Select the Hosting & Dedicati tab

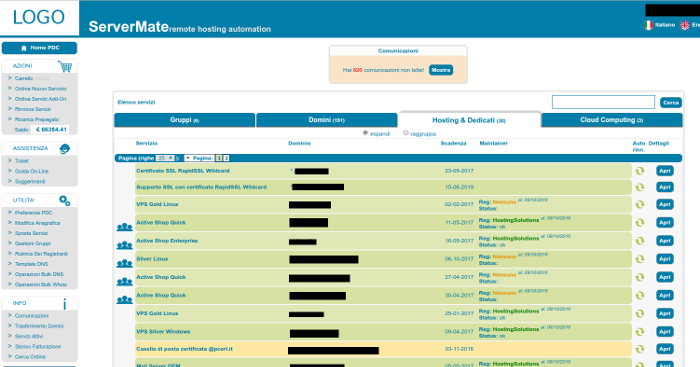pos(469,120)
